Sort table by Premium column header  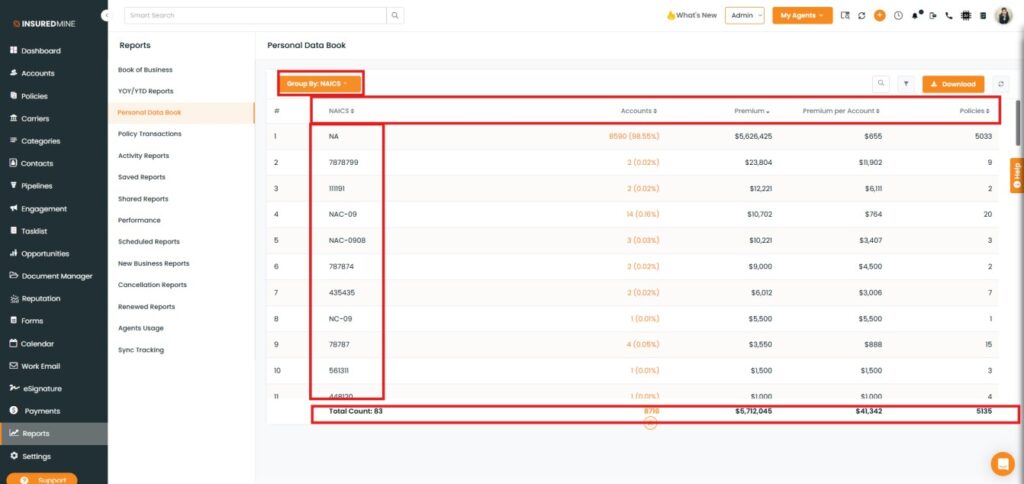click(750, 111)
